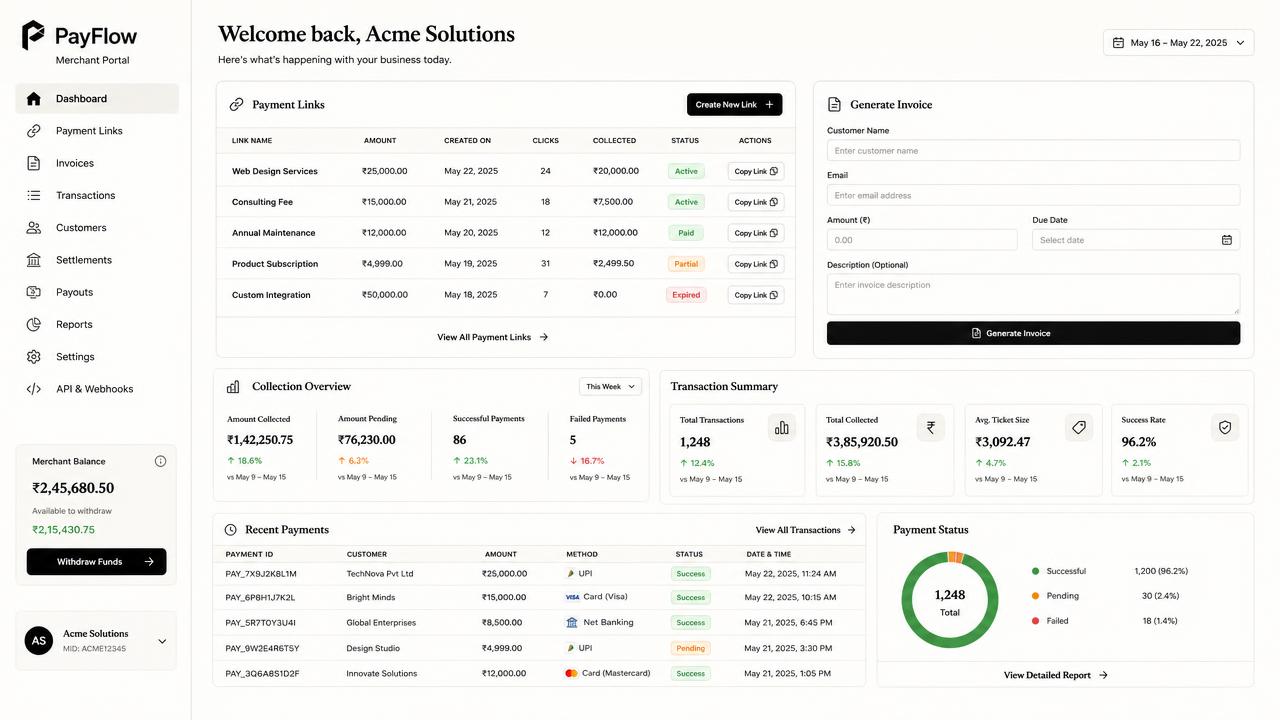Click the green Successful legend dot

click(x=1035, y=571)
